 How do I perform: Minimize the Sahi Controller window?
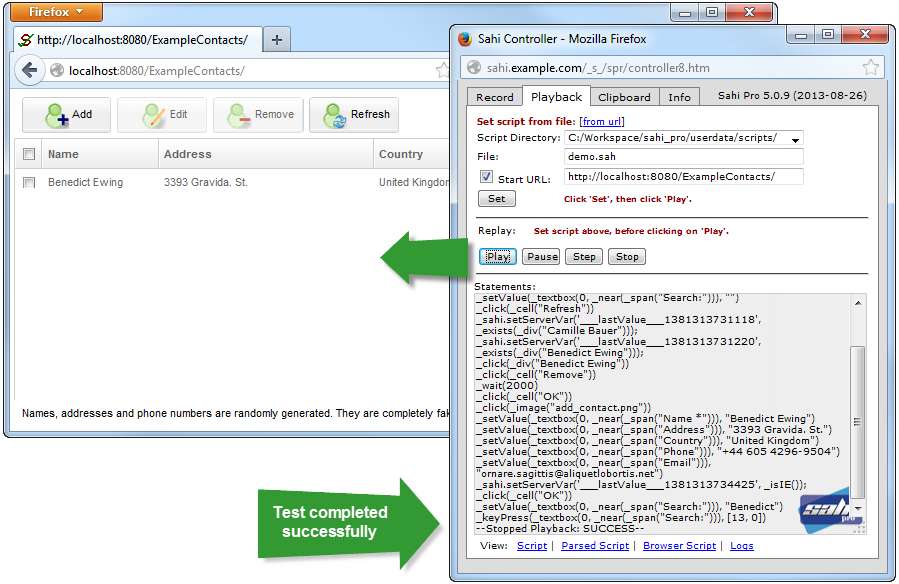(x=801, y=35)
